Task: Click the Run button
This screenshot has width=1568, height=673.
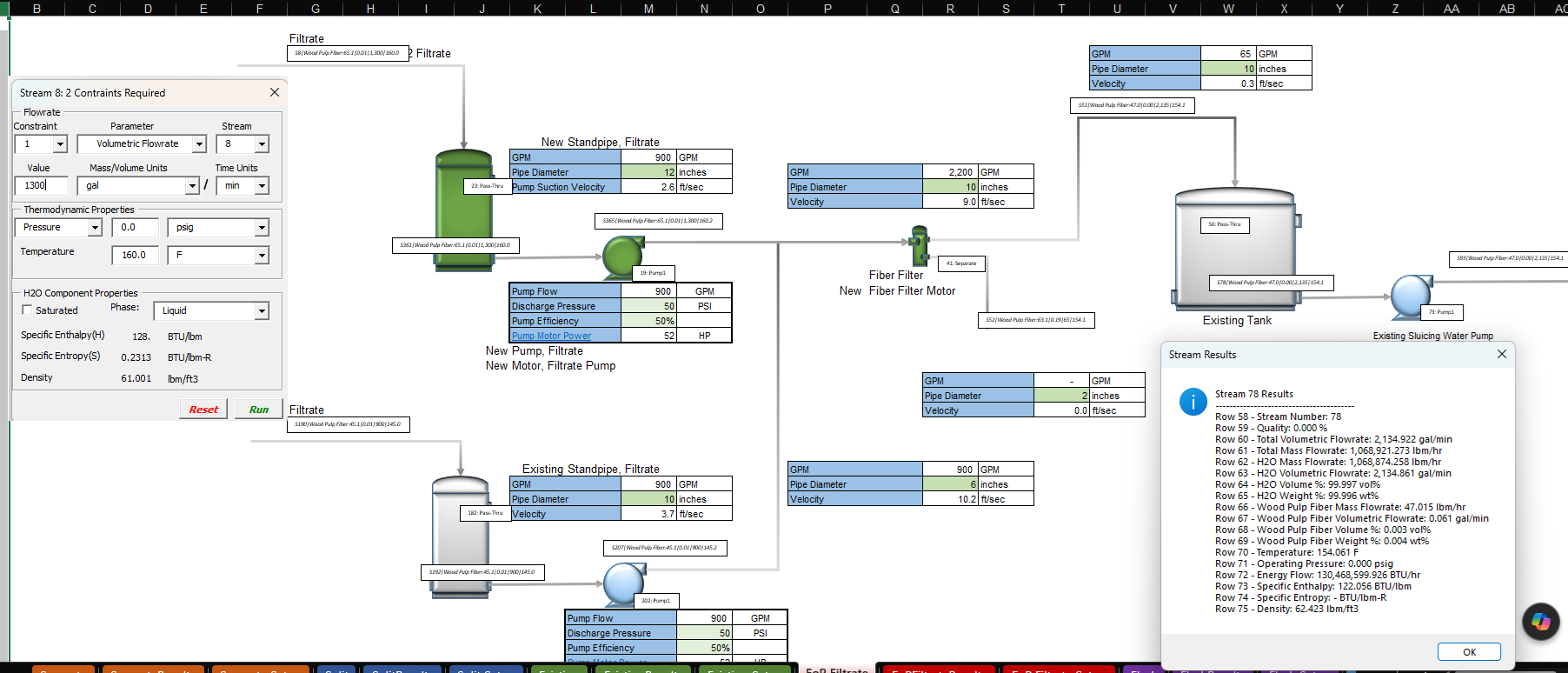Action: pos(259,410)
